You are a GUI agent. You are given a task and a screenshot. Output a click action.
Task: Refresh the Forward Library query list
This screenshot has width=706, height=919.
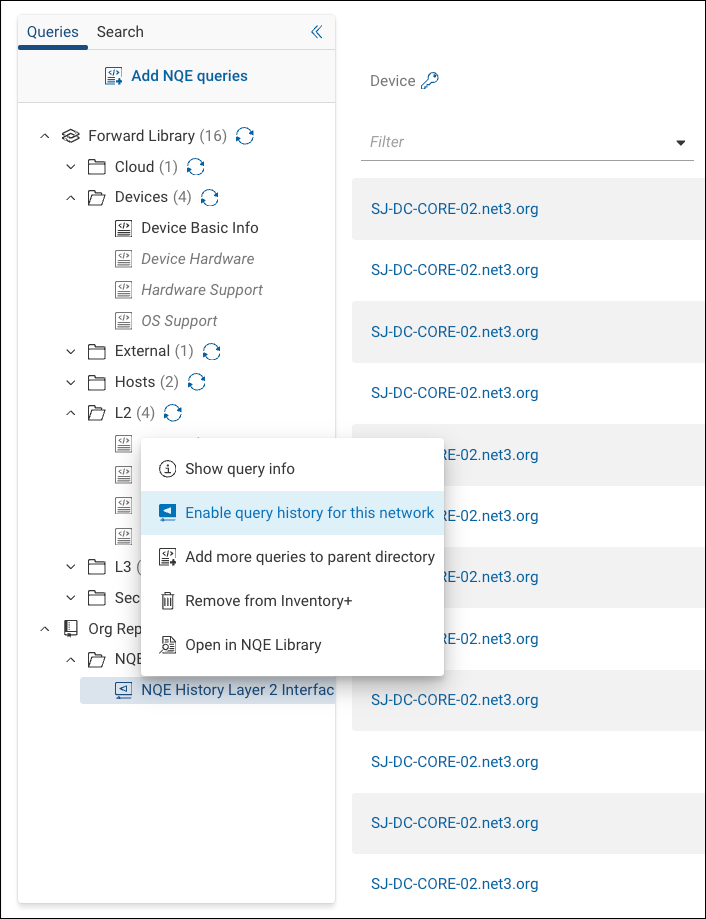pos(245,135)
